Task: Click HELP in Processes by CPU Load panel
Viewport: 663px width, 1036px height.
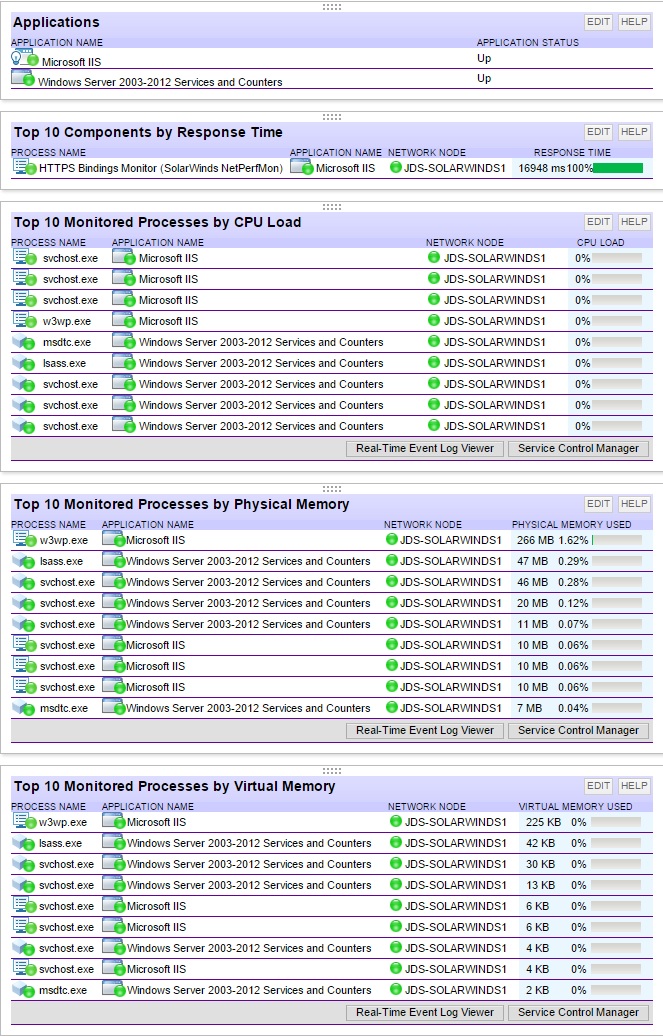Action: [x=633, y=222]
